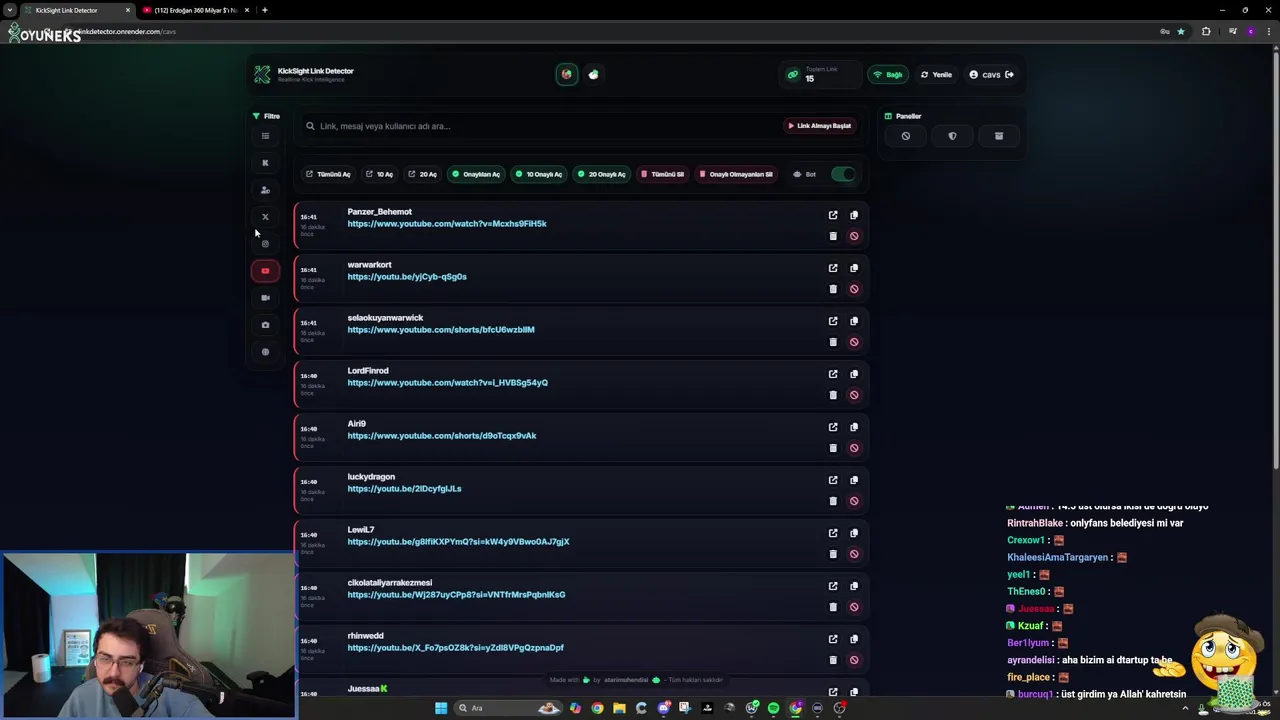Click Tümünü Aç button
The width and height of the screenshot is (1280, 720).
click(x=328, y=174)
